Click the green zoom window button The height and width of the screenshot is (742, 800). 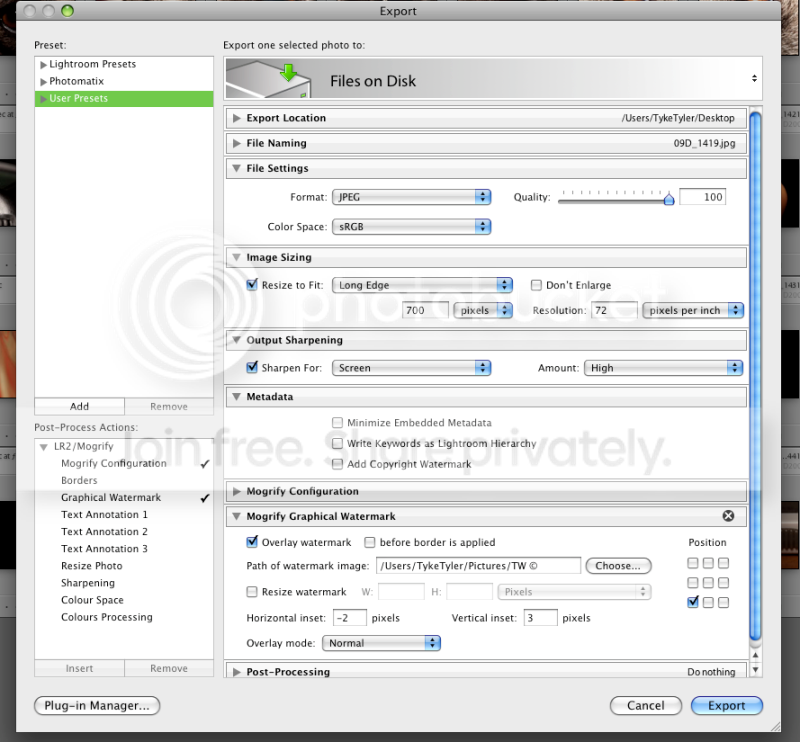[67, 11]
